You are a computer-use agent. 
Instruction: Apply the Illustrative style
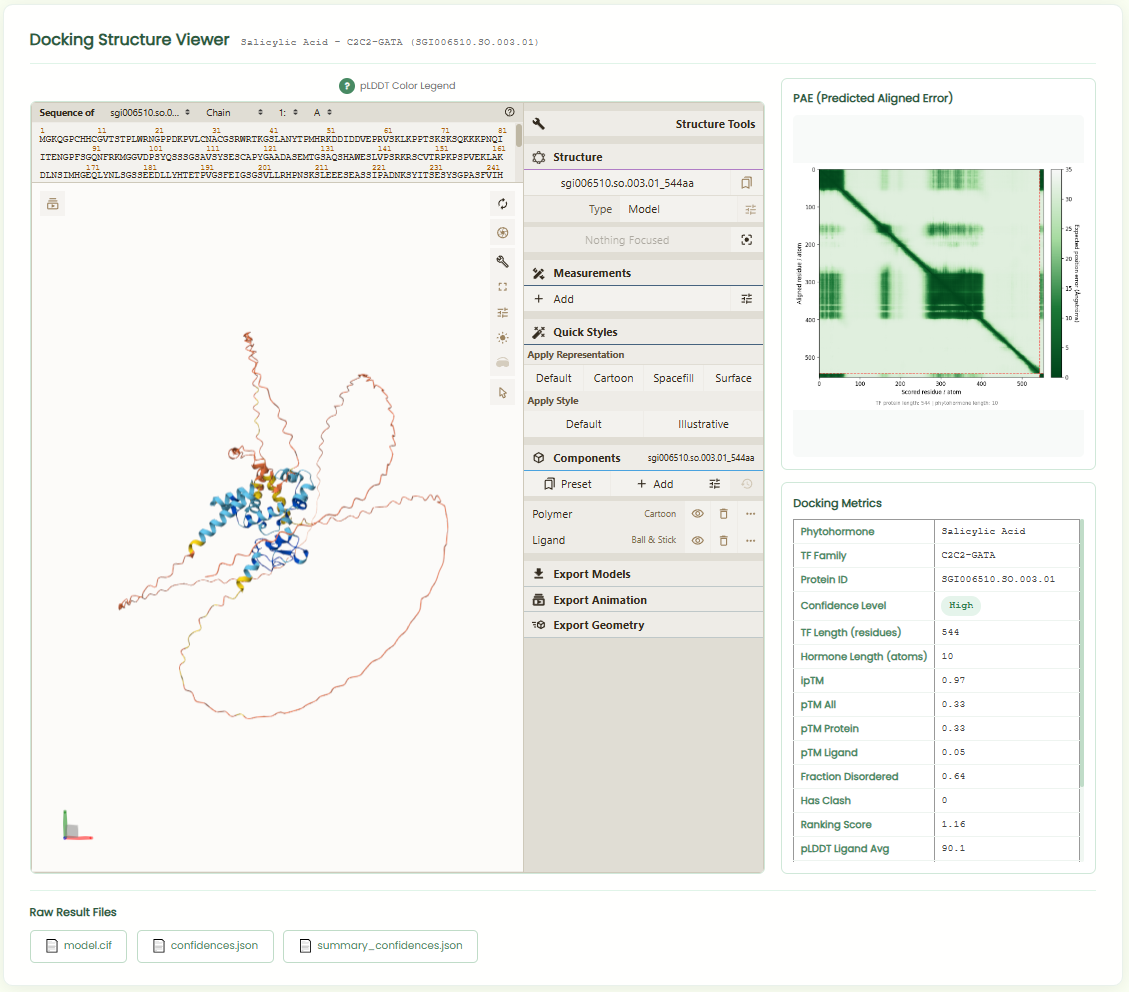pos(703,424)
